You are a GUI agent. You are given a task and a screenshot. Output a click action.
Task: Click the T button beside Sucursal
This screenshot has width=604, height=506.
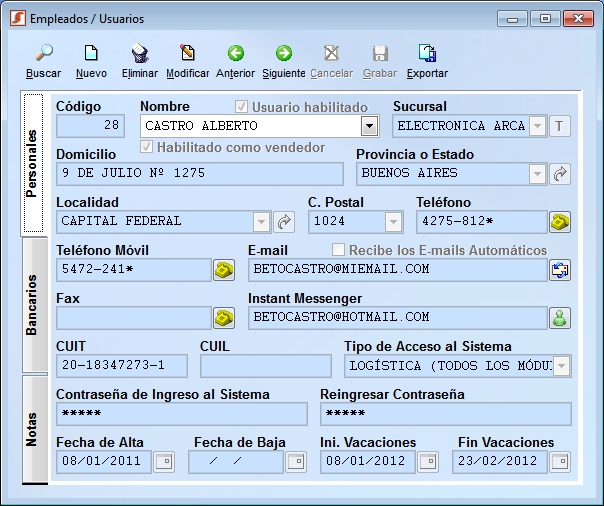point(560,126)
